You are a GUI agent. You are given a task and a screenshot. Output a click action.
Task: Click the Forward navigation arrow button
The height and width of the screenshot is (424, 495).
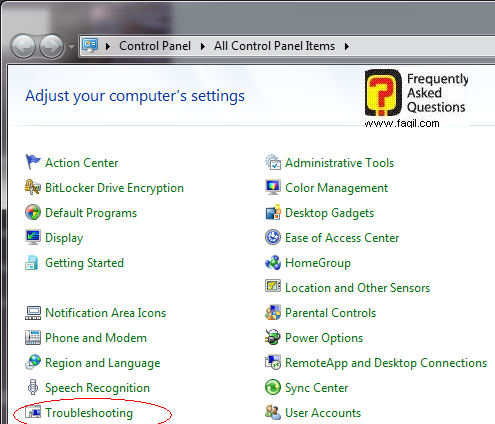(x=52, y=46)
